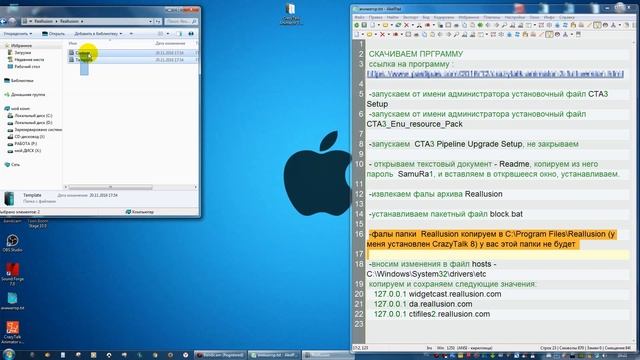Open dropdown arrow next to AkelPad New document icon
The width and height of the screenshot is (640, 360).
click(379, 25)
